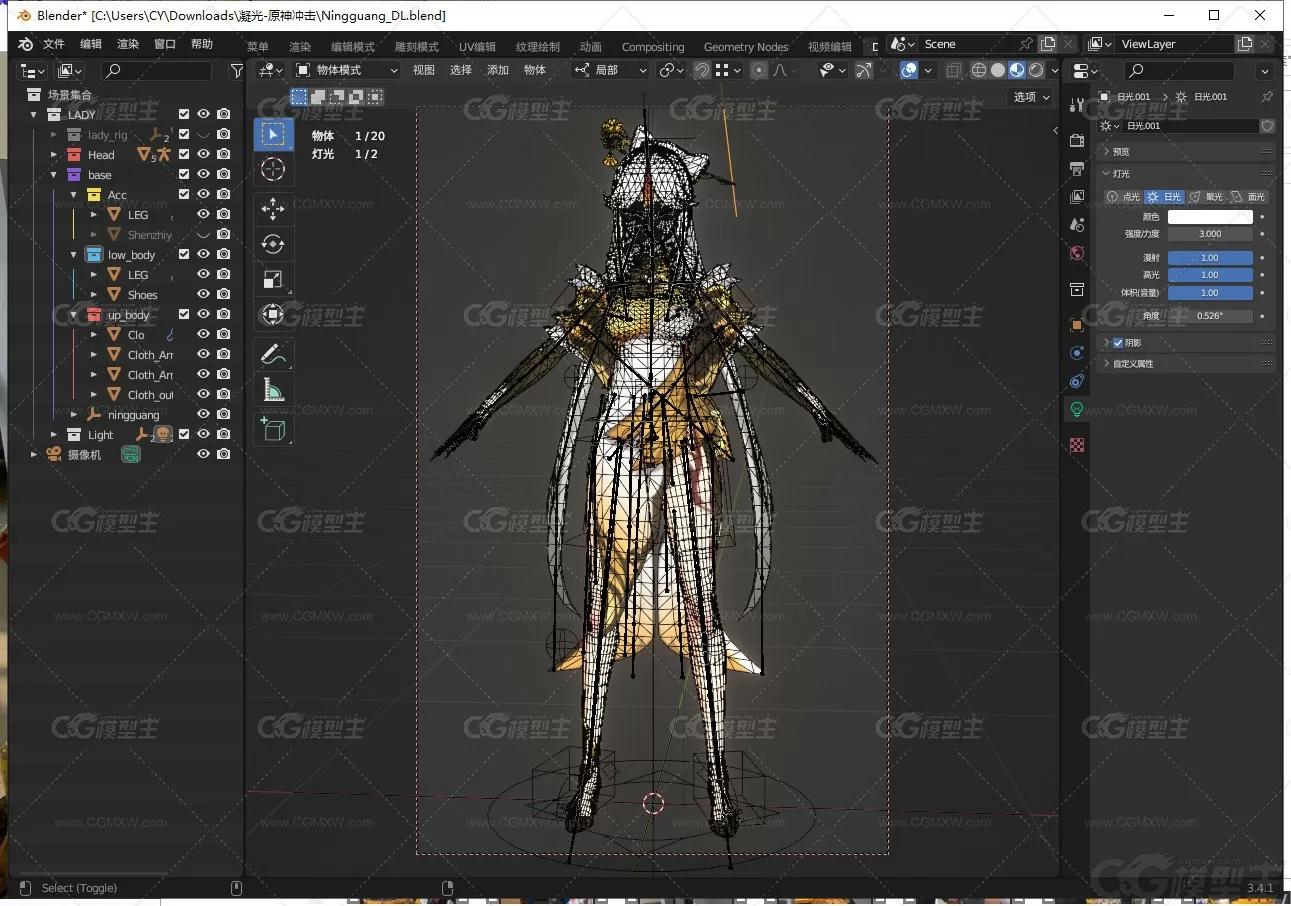Collapse the 灯光 light panel
Image resolution: width=1291 pixels, height=906 pixels.
(1185, 174)
